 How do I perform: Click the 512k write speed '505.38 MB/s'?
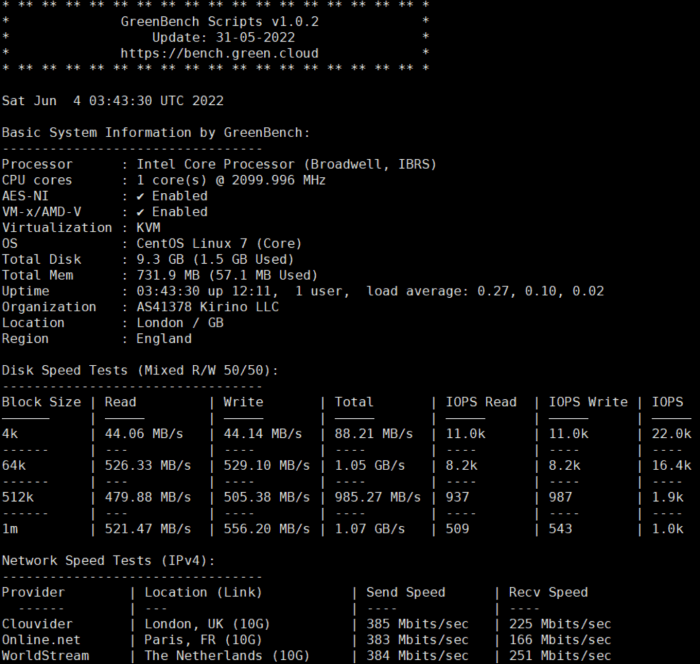pyautogui.click(x=267, y=497)
